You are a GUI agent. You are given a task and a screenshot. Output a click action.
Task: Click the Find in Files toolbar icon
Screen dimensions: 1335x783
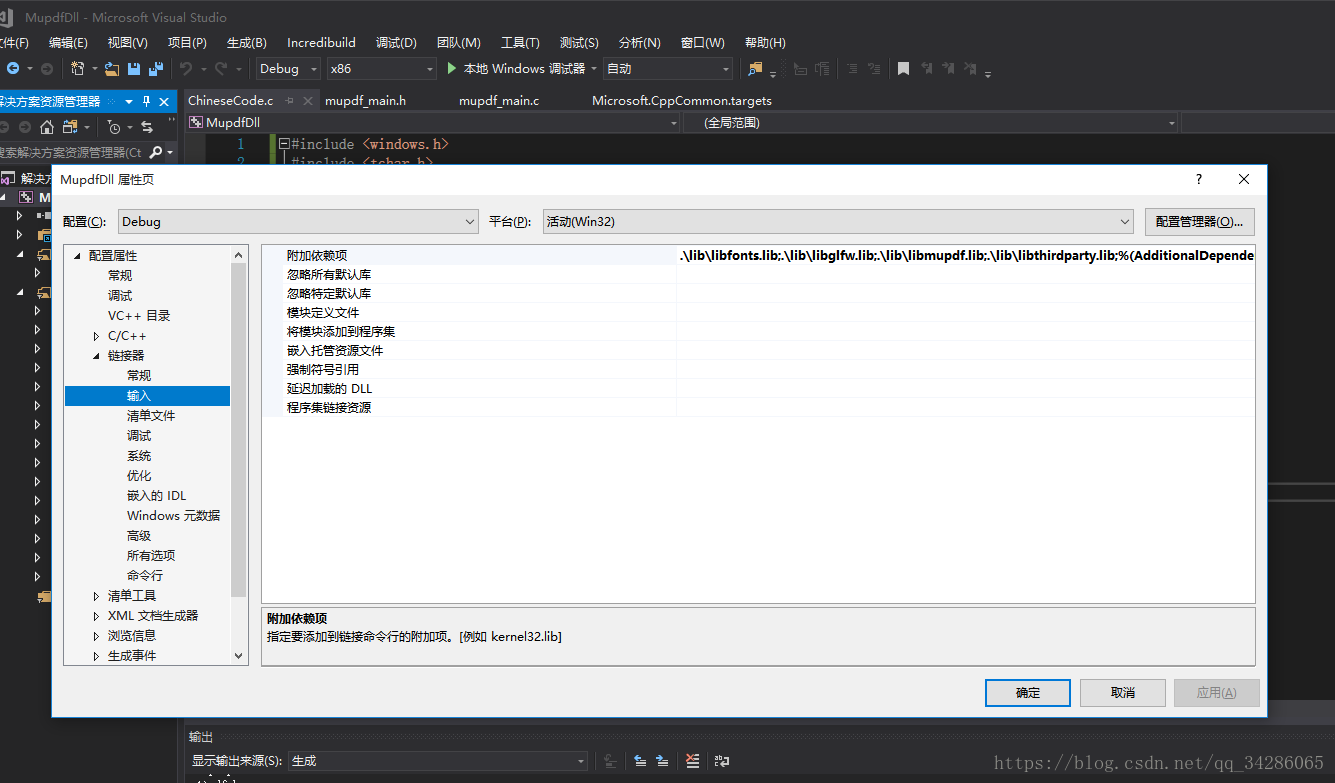click(x=755, y=69)
